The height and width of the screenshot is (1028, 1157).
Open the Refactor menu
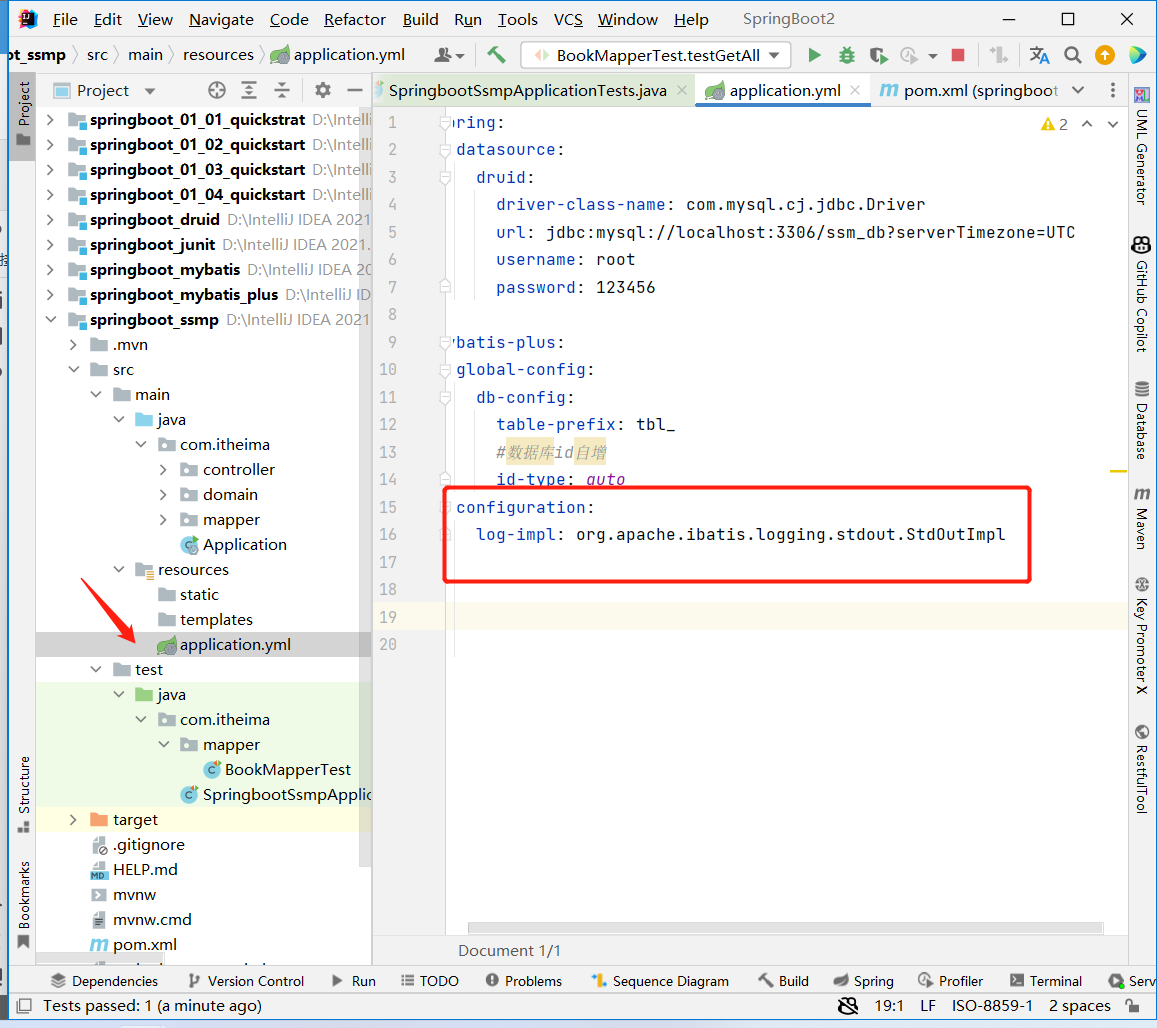354,19
